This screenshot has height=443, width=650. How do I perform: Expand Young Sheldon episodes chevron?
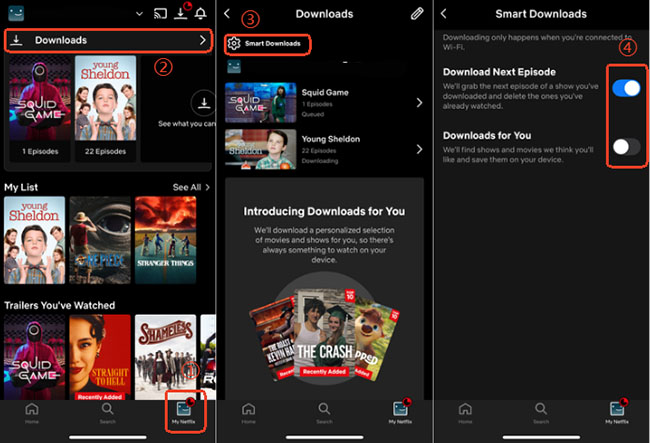click(x=419, y=149)
